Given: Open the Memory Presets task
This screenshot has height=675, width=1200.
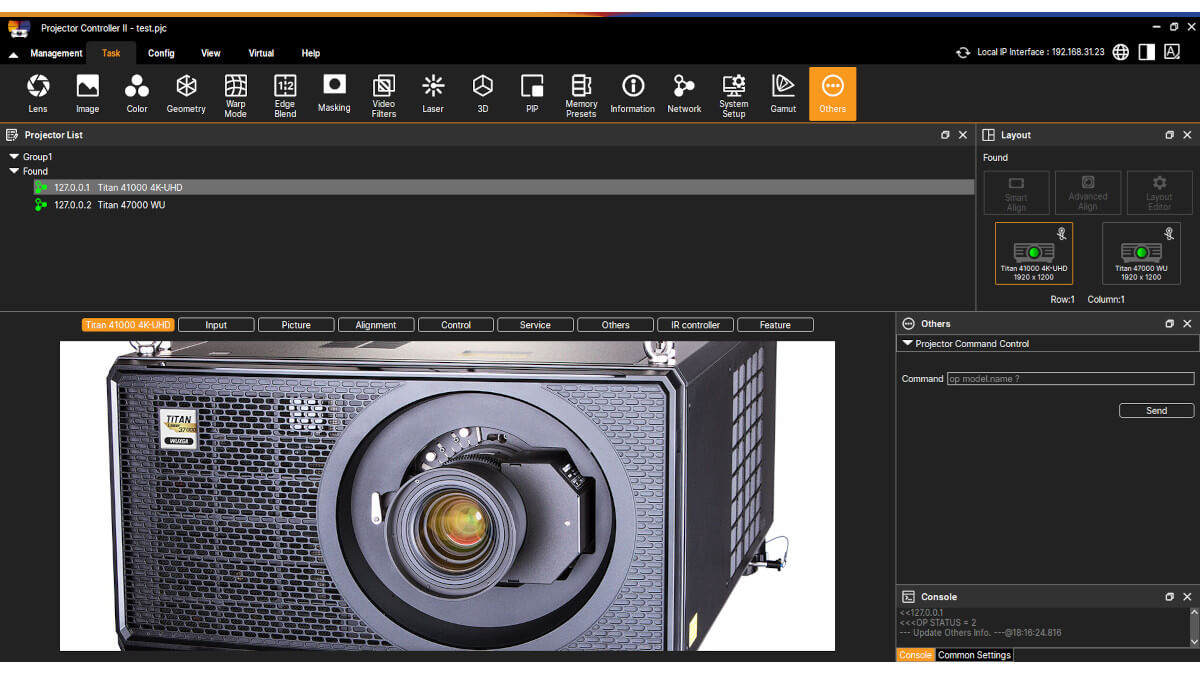Looking at the screenshot, I should pos(581,94).
